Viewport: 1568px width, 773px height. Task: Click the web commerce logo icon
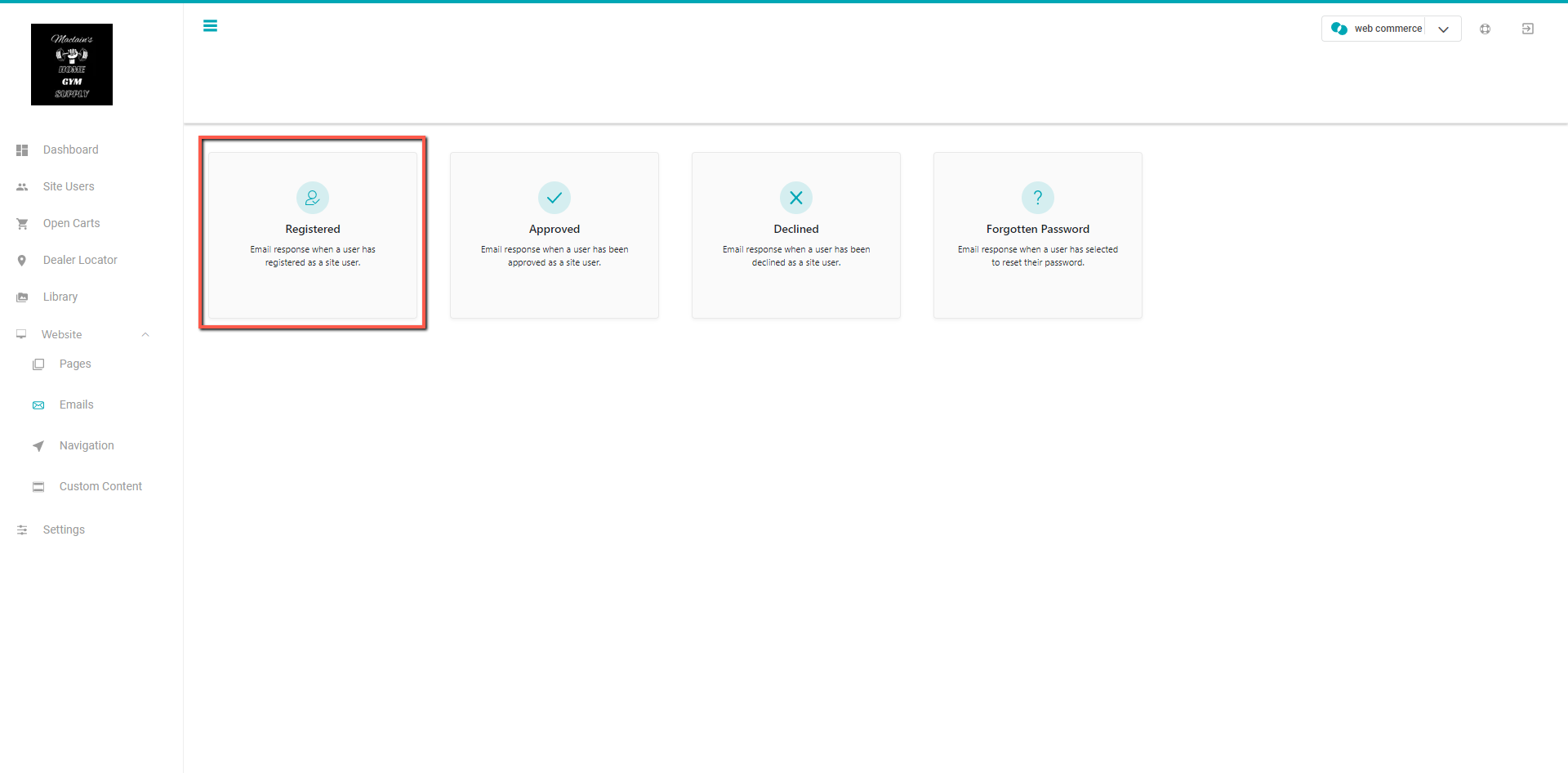pos(1339,29)
